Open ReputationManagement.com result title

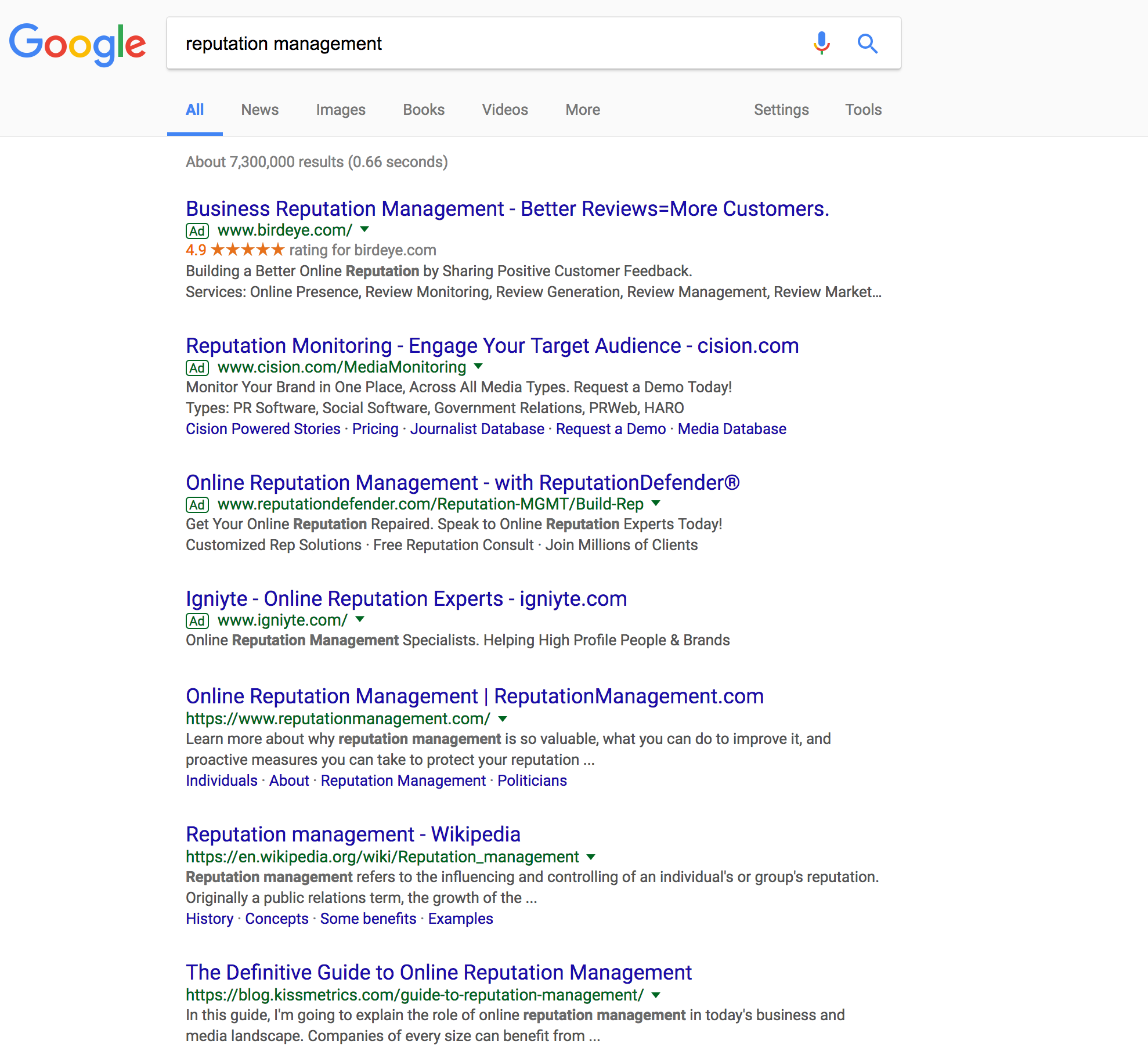[475, 696]
